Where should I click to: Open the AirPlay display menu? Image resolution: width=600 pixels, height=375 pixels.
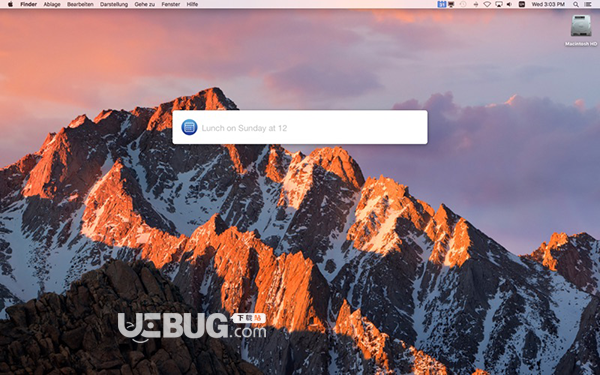[499, 4]
